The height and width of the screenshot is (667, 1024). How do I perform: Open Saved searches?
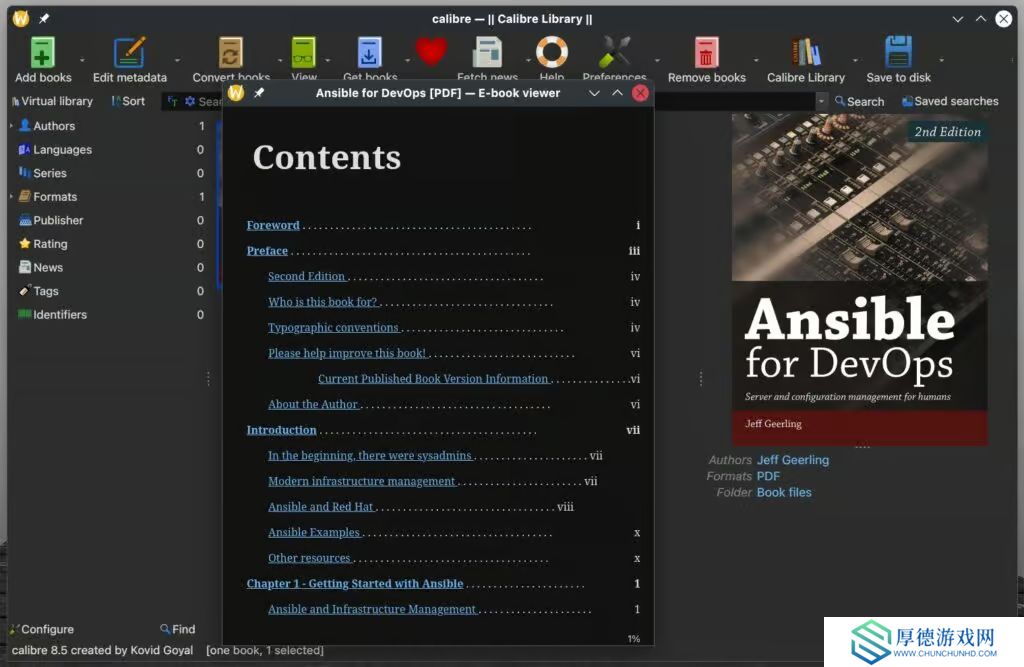[950, 101]
